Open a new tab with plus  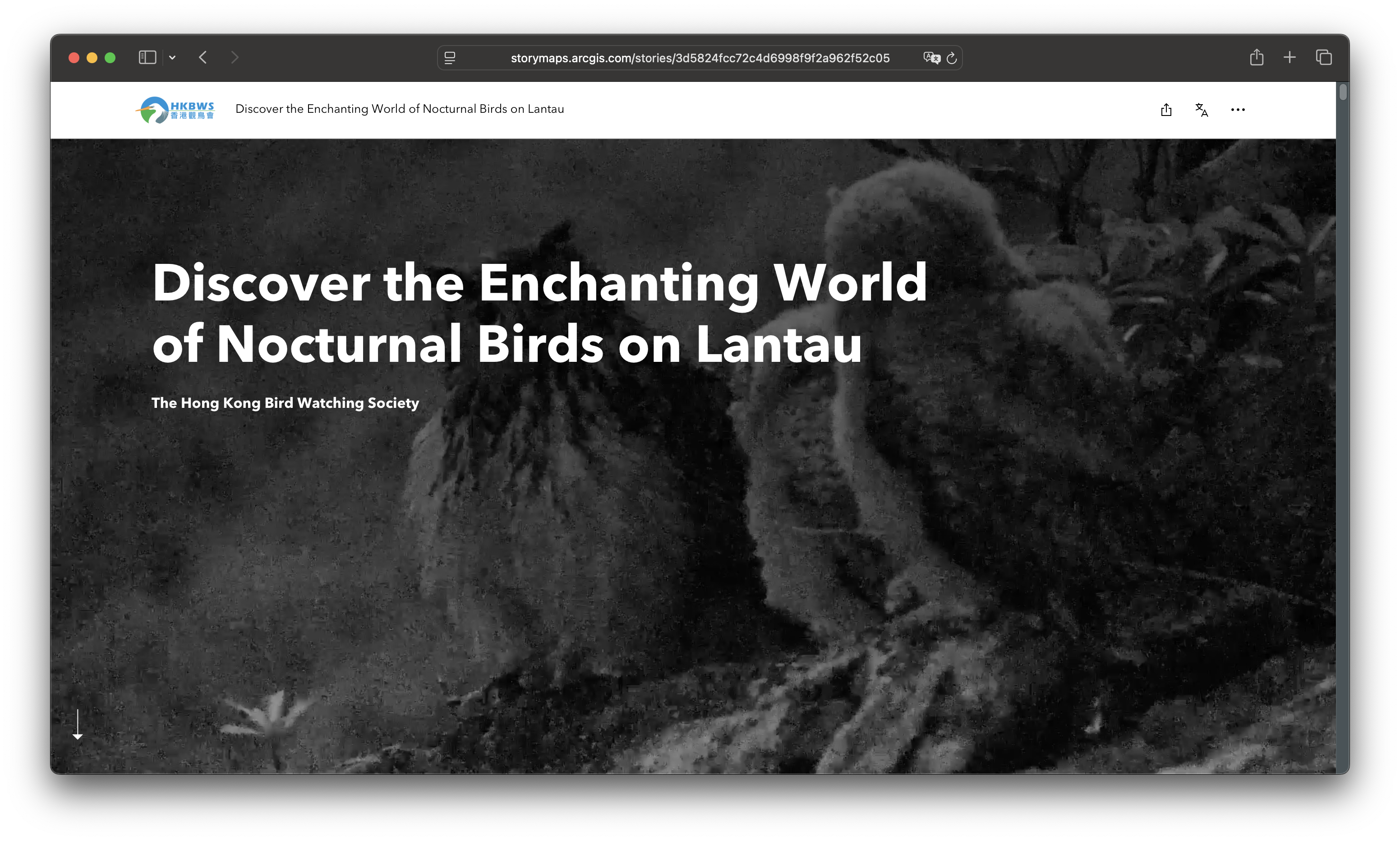(x=1289, y=57)
